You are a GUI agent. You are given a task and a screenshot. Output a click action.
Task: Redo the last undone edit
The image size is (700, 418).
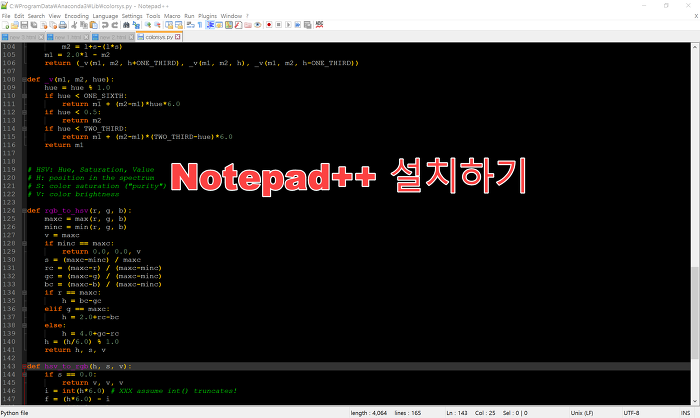(115, 25)
